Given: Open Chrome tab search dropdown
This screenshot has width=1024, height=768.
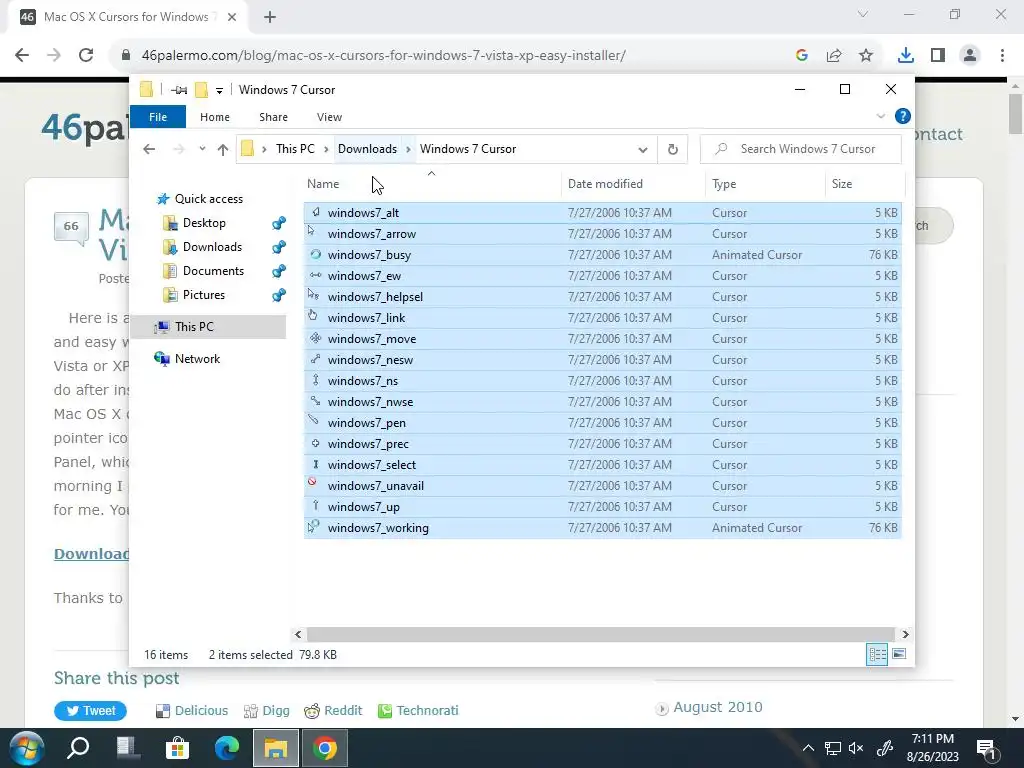Looking at the screenshot, I should coord(863,14).
